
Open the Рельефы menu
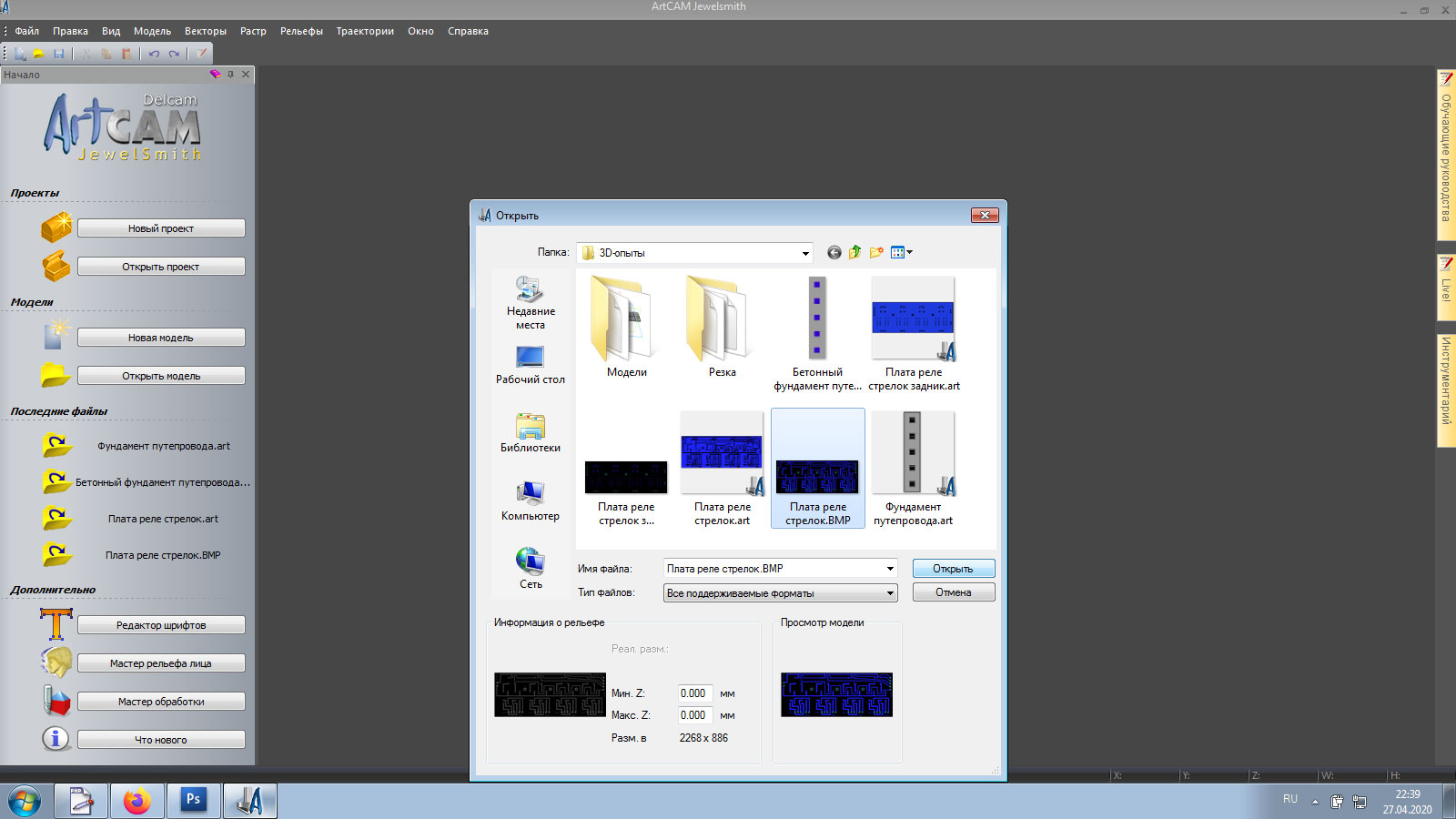(x=301, y=31)
